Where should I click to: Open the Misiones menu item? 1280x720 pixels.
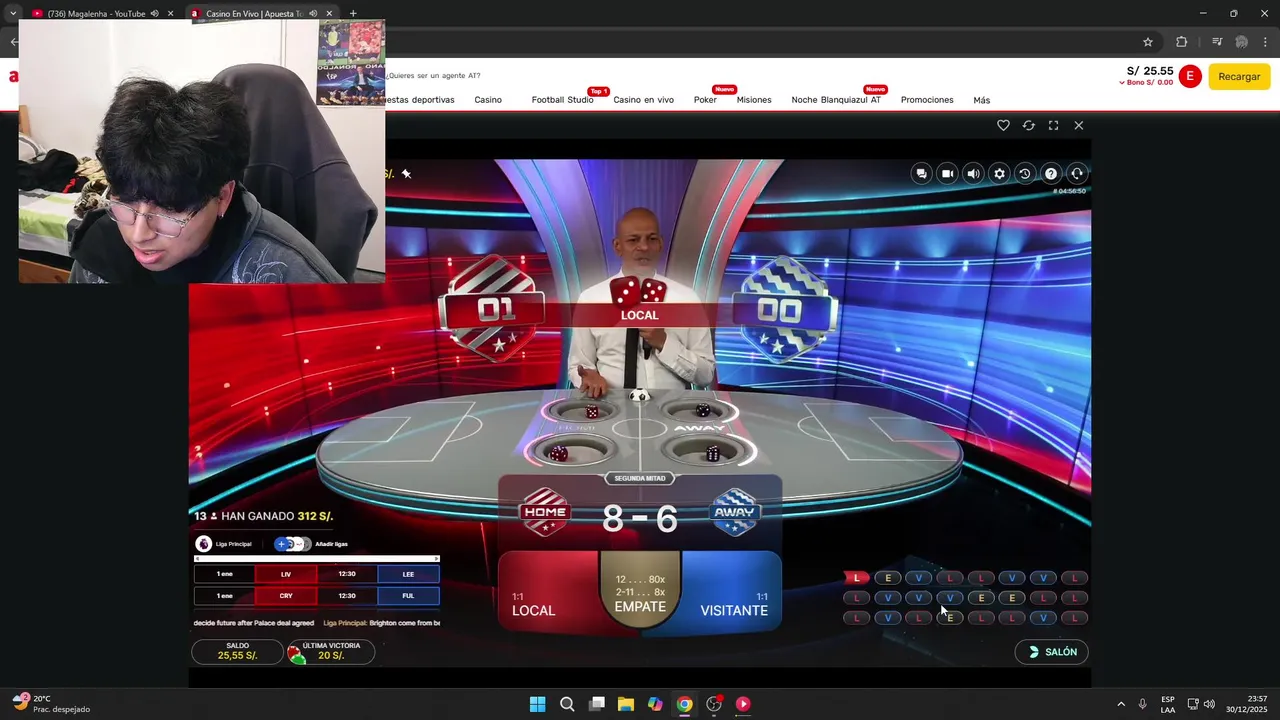[x=754, y=100]
